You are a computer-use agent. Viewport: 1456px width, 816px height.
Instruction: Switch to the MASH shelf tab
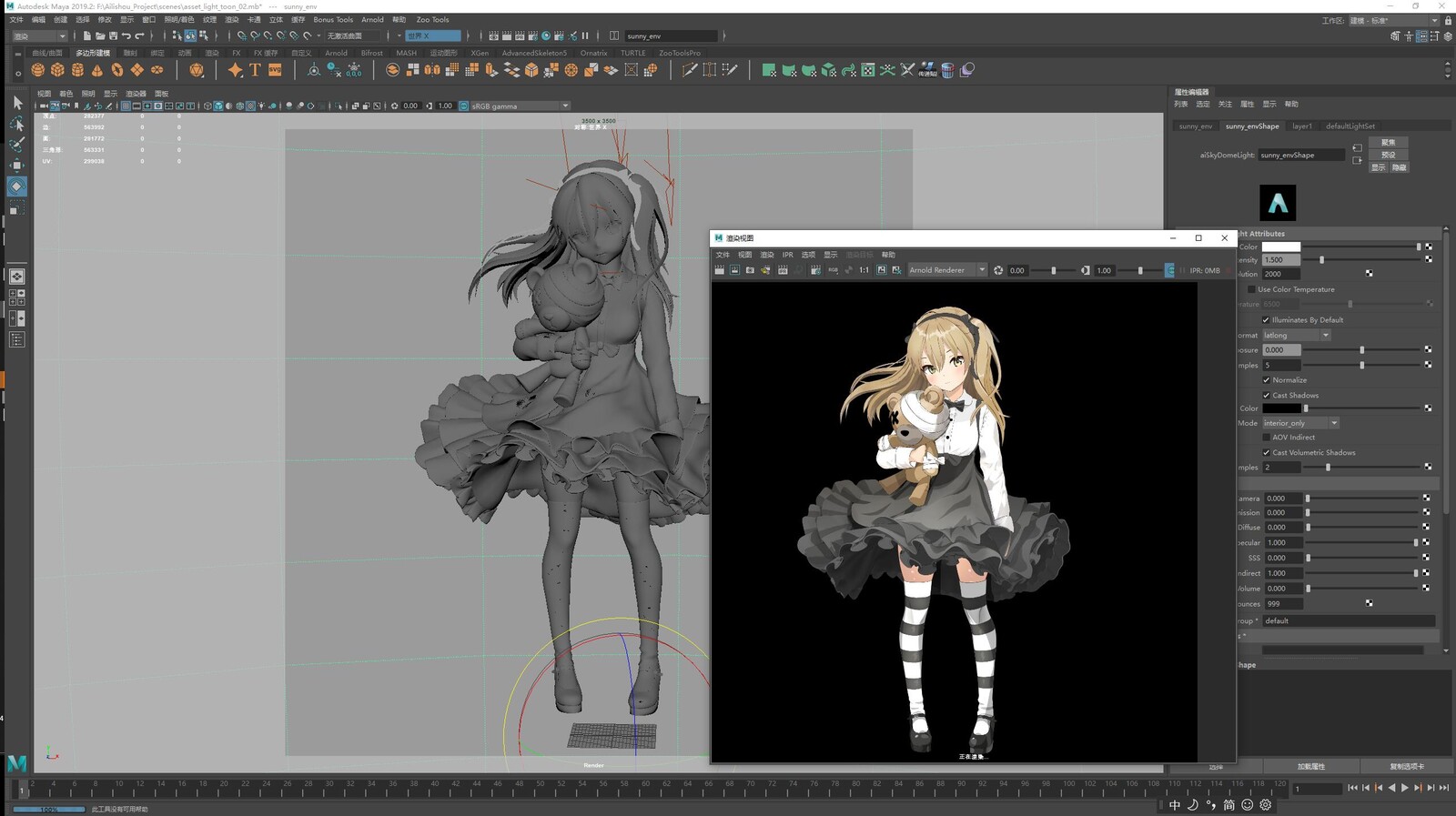tap(406, 53)
